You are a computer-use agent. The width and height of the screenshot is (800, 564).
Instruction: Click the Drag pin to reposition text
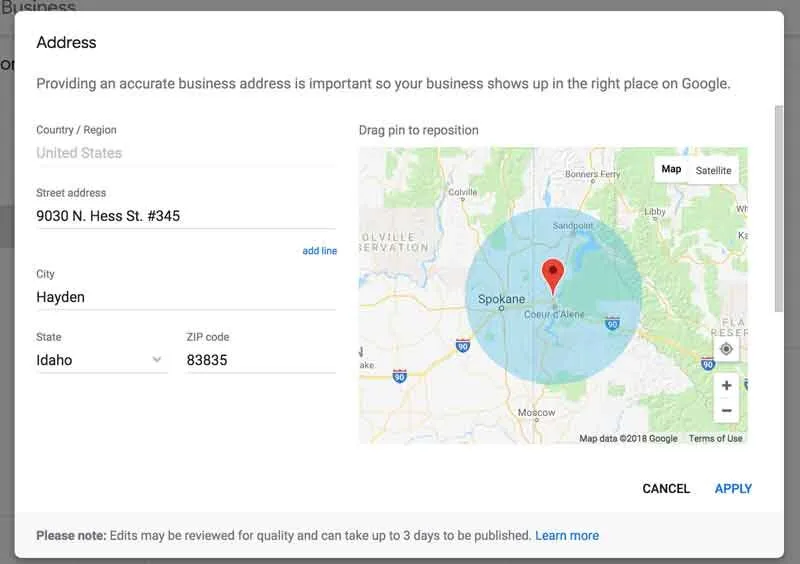[418, 130]
